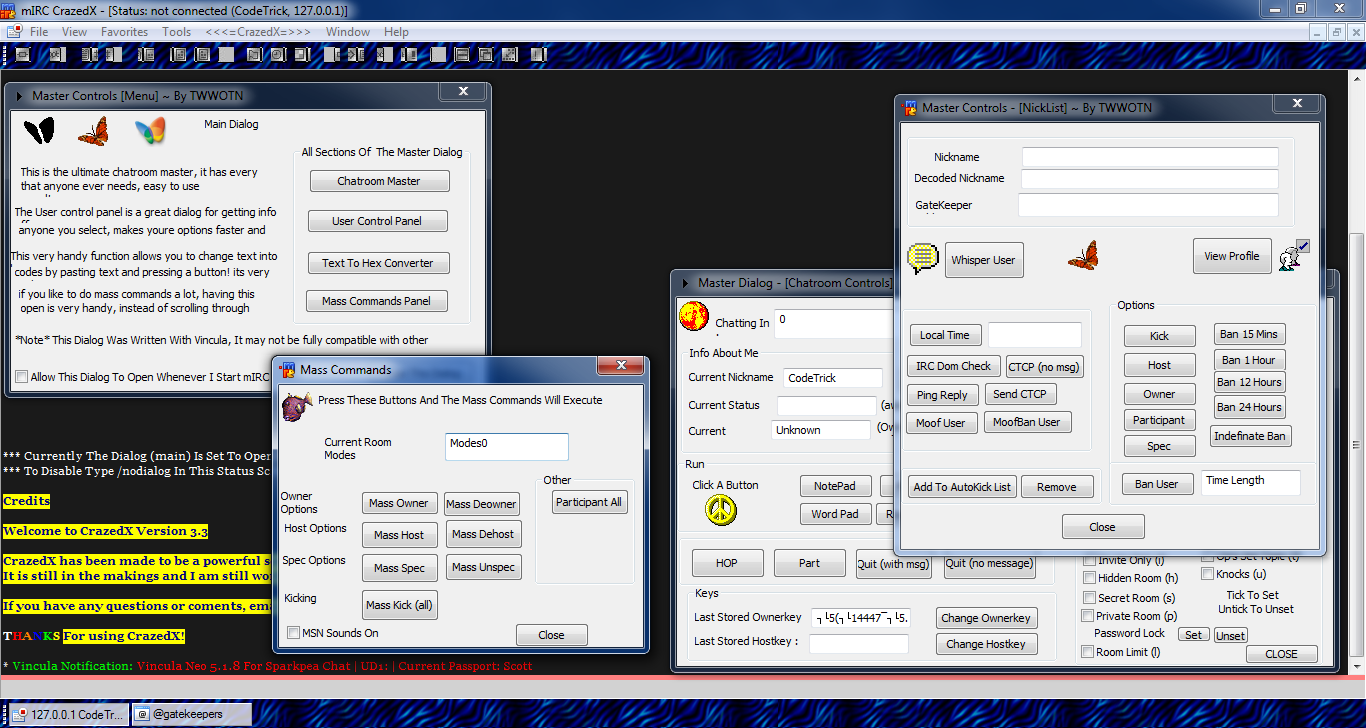
Task: Click the arrow icon in Chatroom Controls title
Action: 685,283
